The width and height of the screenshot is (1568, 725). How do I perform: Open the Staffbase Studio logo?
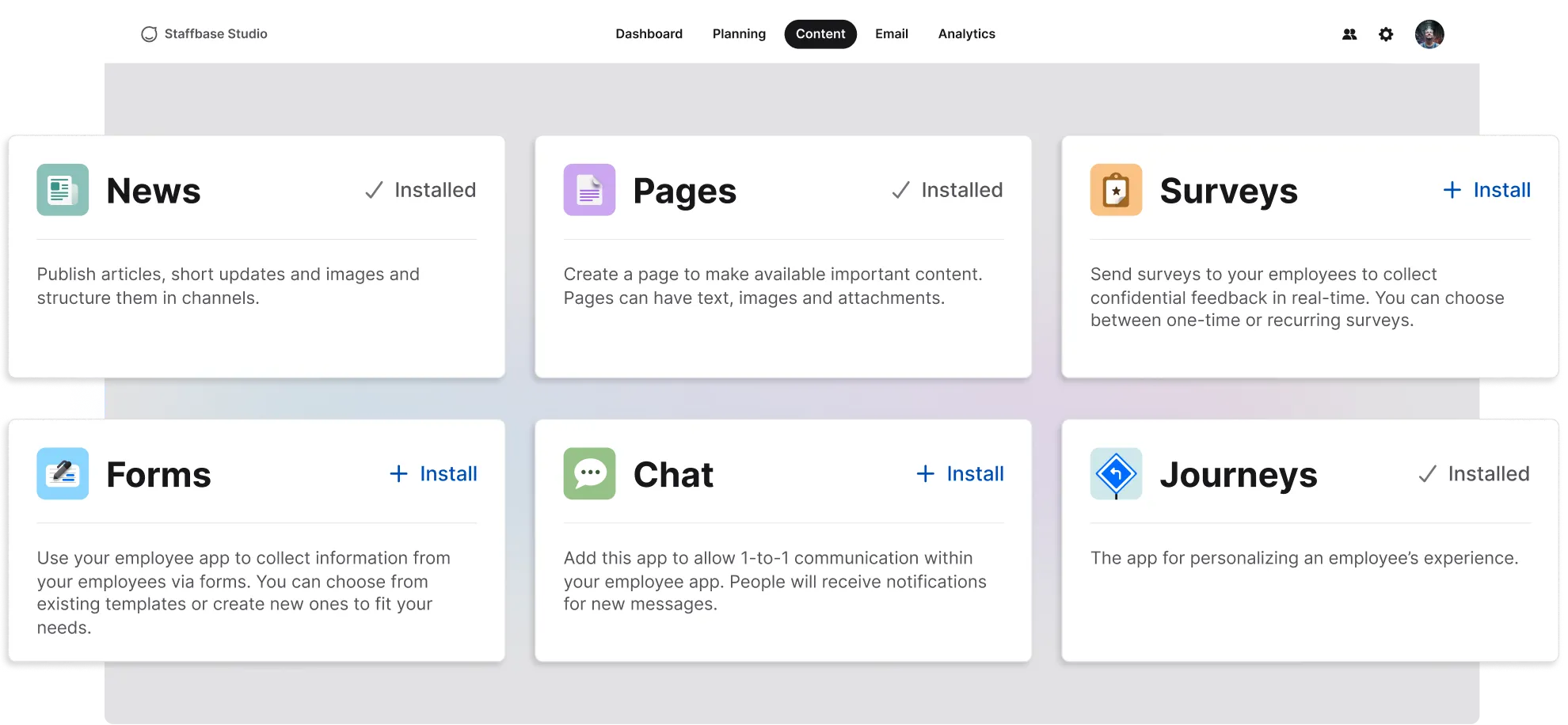coord(204,33)
